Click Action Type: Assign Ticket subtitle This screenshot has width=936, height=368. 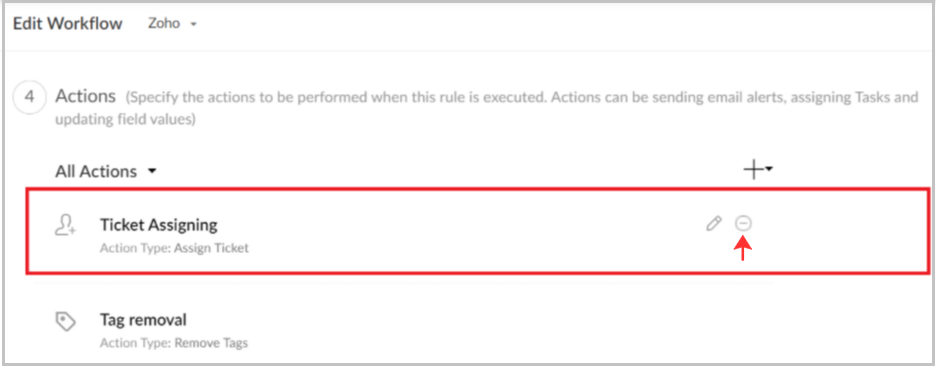click(174, 247)
